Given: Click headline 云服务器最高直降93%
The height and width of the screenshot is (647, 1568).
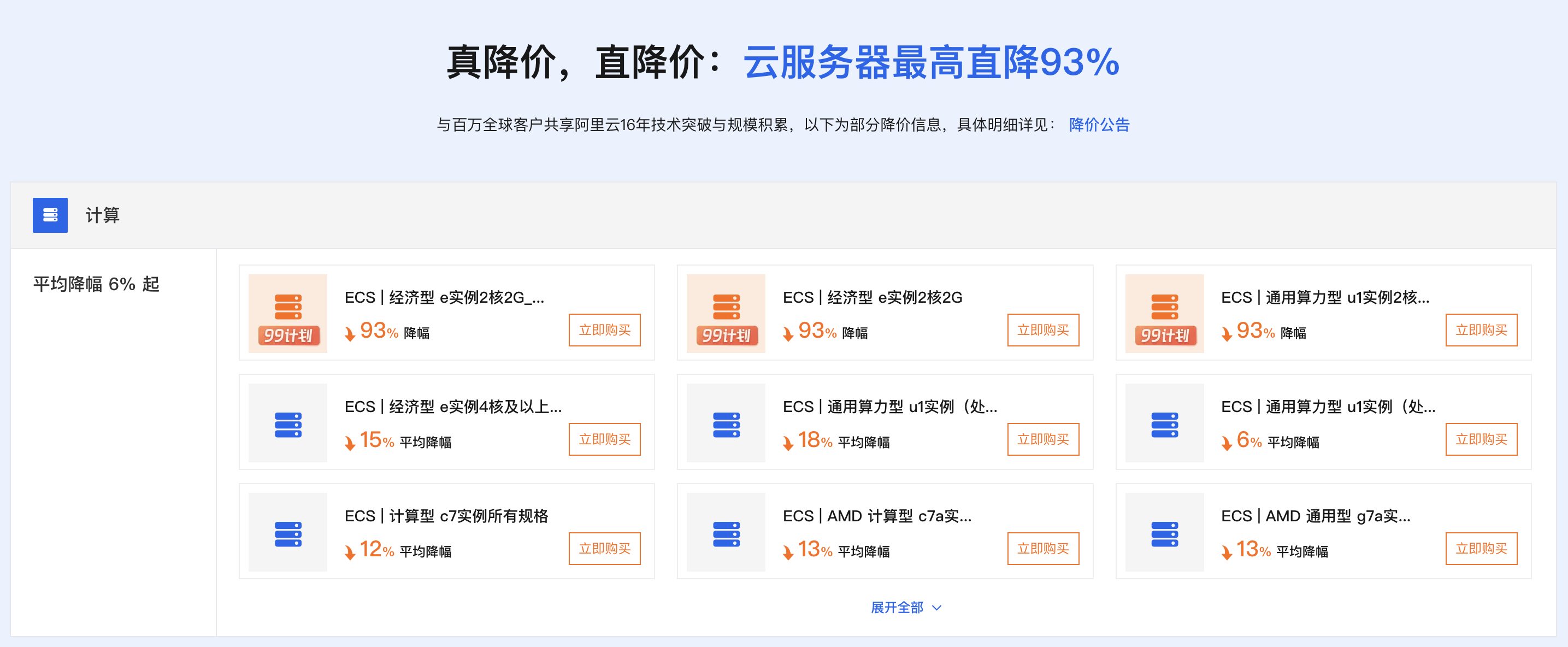Looking at the screenshot, I should [x=932, y=62].
